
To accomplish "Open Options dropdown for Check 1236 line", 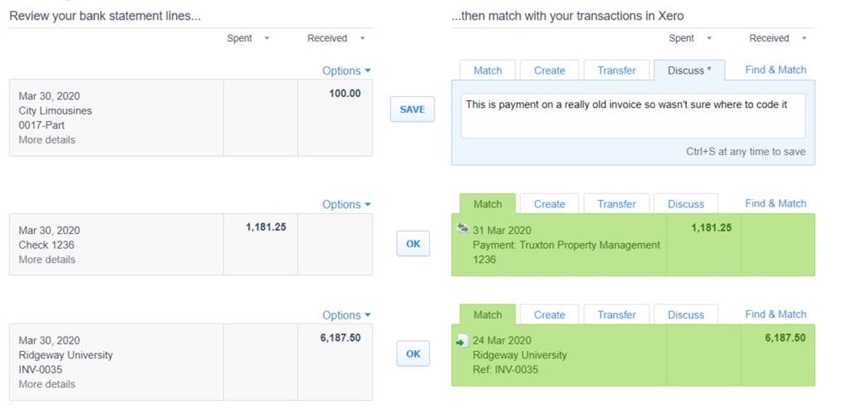I will (x=346, y=204).
